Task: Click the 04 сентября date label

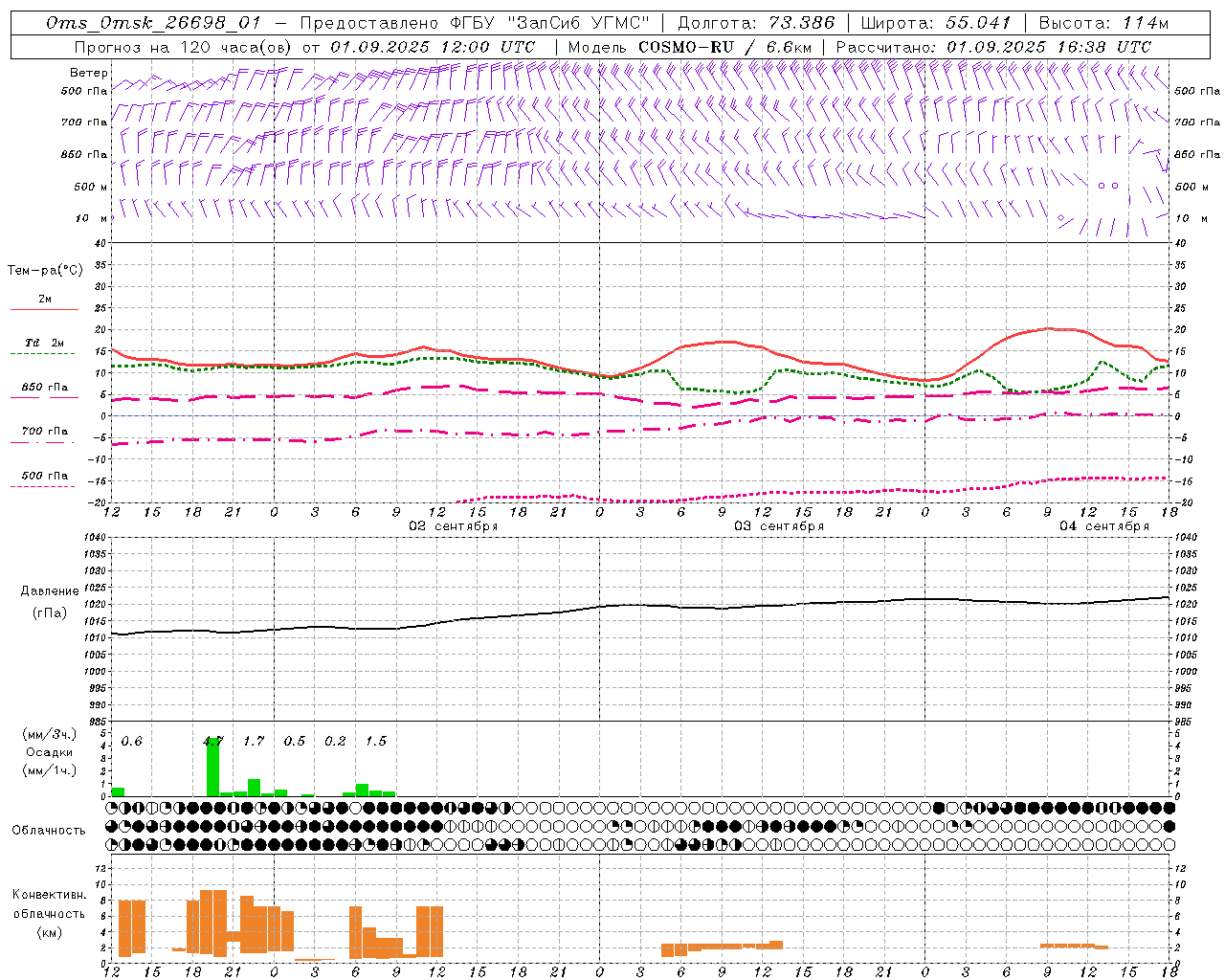Action: click(x=1104, y=526)
